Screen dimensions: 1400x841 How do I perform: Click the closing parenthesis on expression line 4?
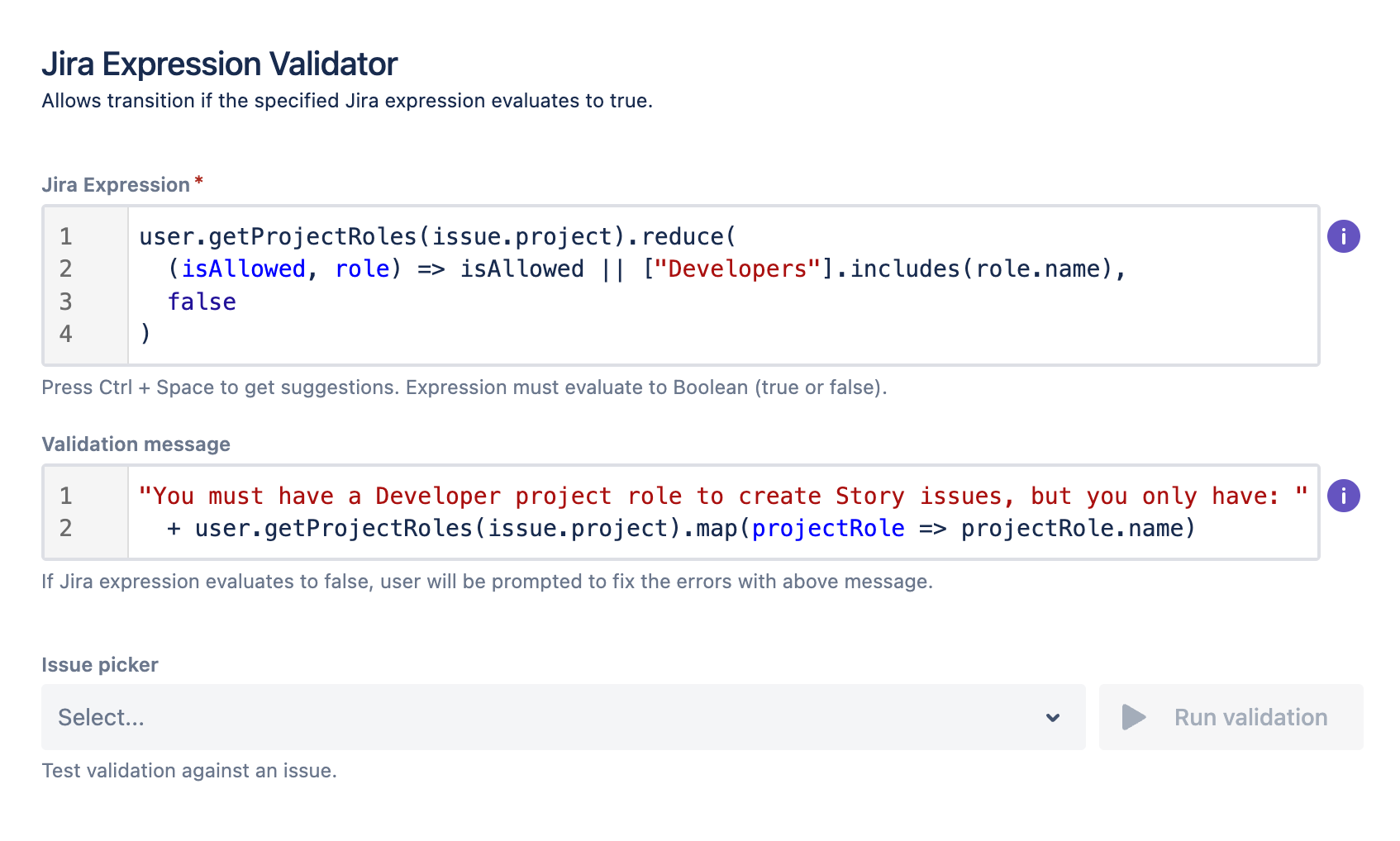tap(145, 334)
